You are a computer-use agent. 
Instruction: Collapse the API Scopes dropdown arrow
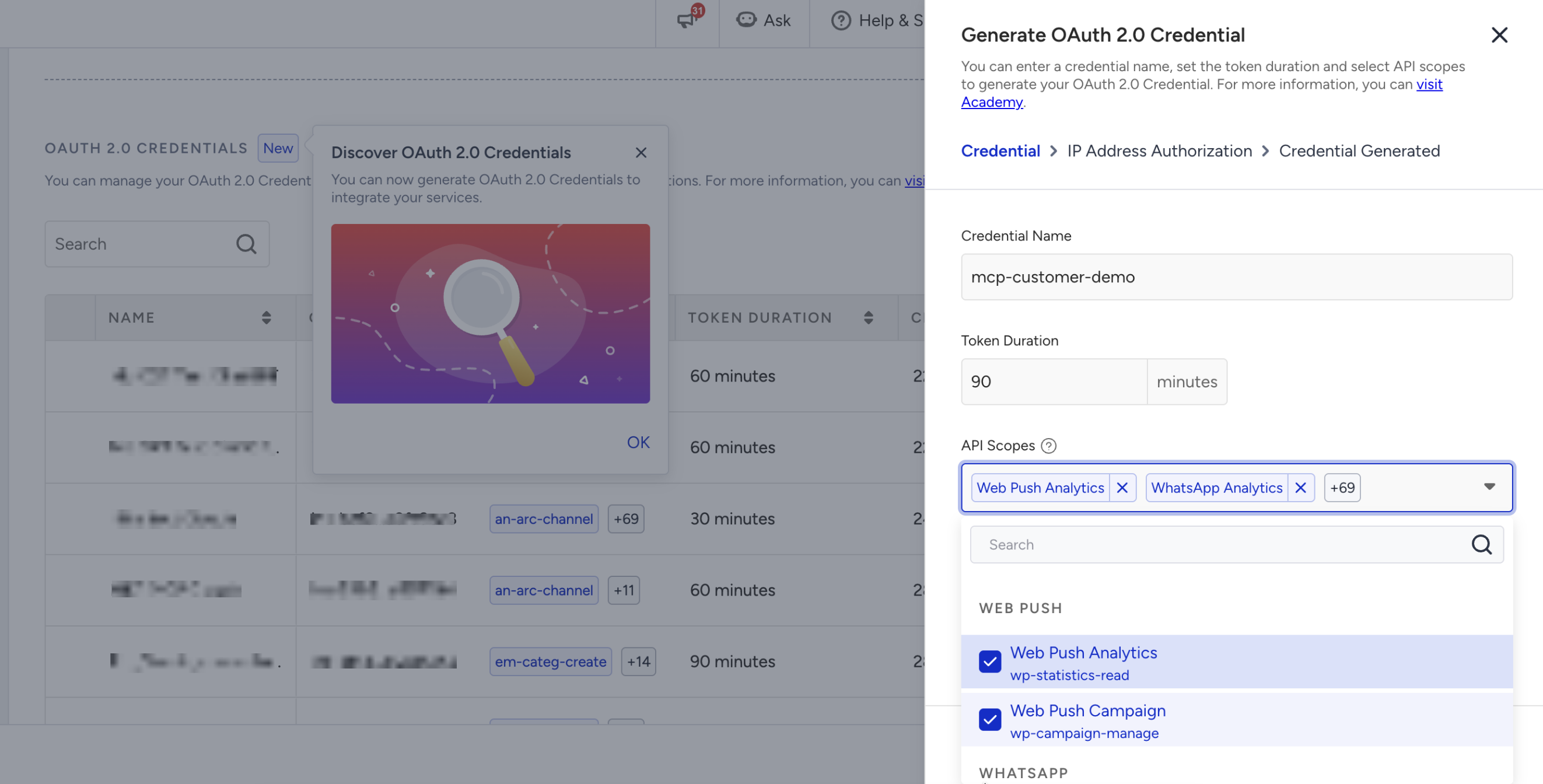coord(1489,487)
